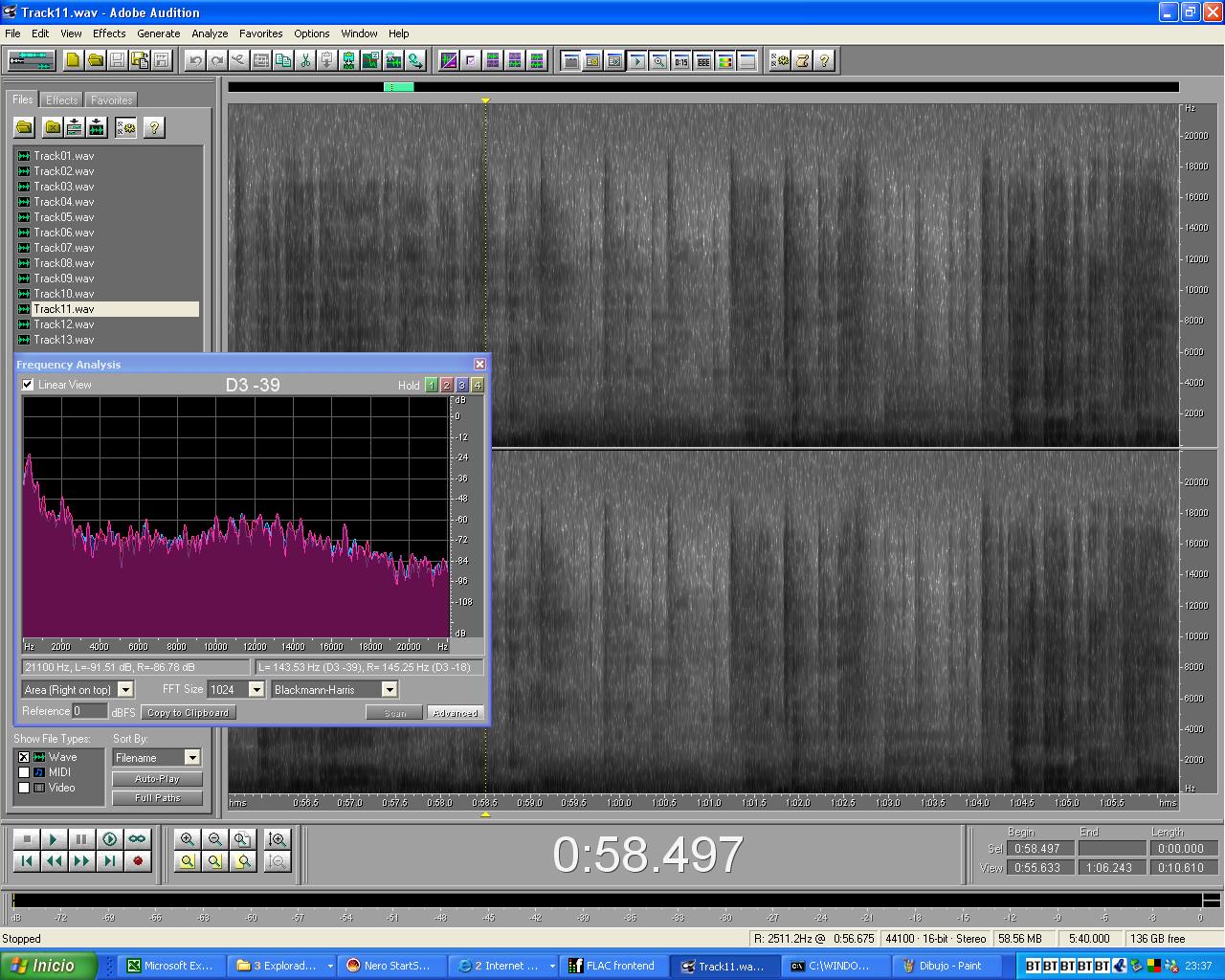Click the settings gear icon in main toolbar
This screenshot has height=980, width=1225.
pyautogui.click(x=780, y=60)
